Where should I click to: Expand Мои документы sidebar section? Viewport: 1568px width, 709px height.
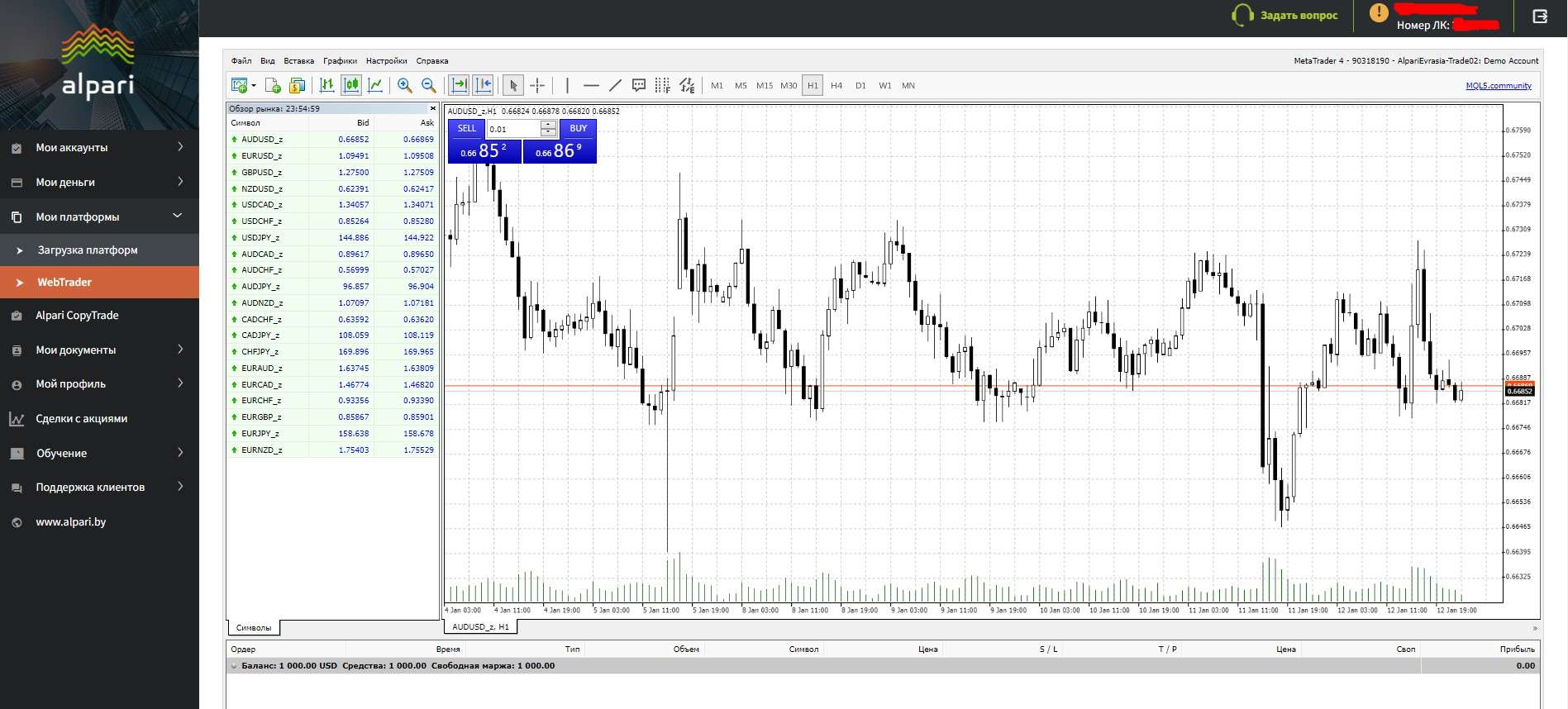tap(99, 350)
